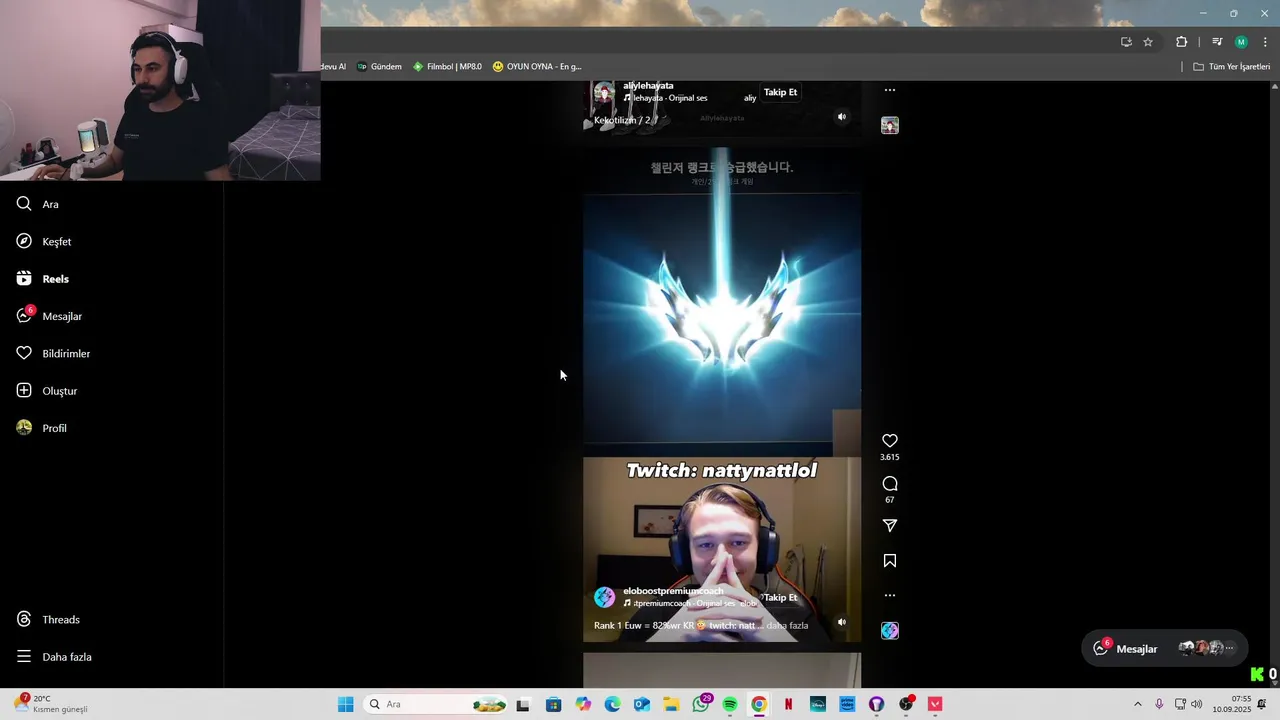Open more options dots beside current reel
The height and width of the screenshot is (720, 1280).
(890, 595)
